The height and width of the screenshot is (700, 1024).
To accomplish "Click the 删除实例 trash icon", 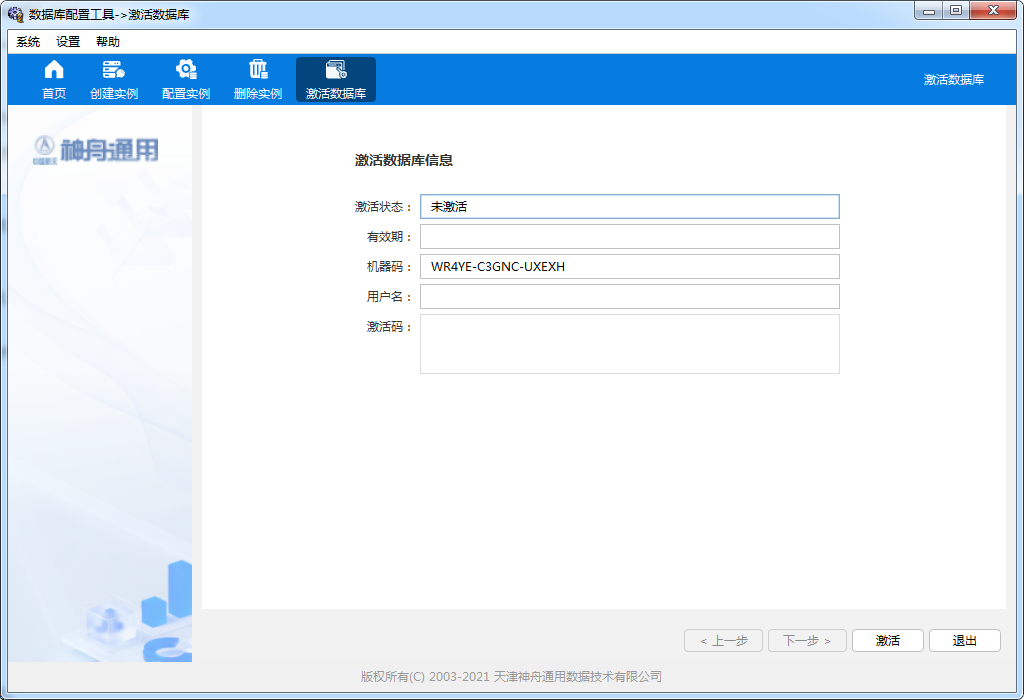I will click(x=258, y=70).
